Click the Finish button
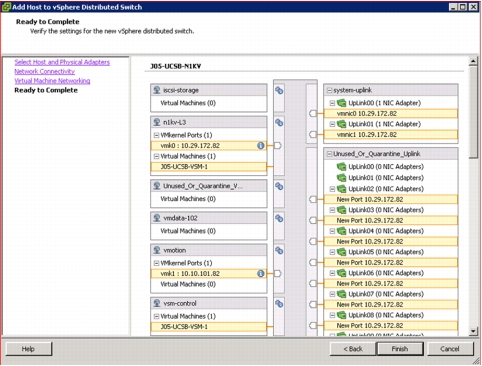 click(x=400, y=349)
